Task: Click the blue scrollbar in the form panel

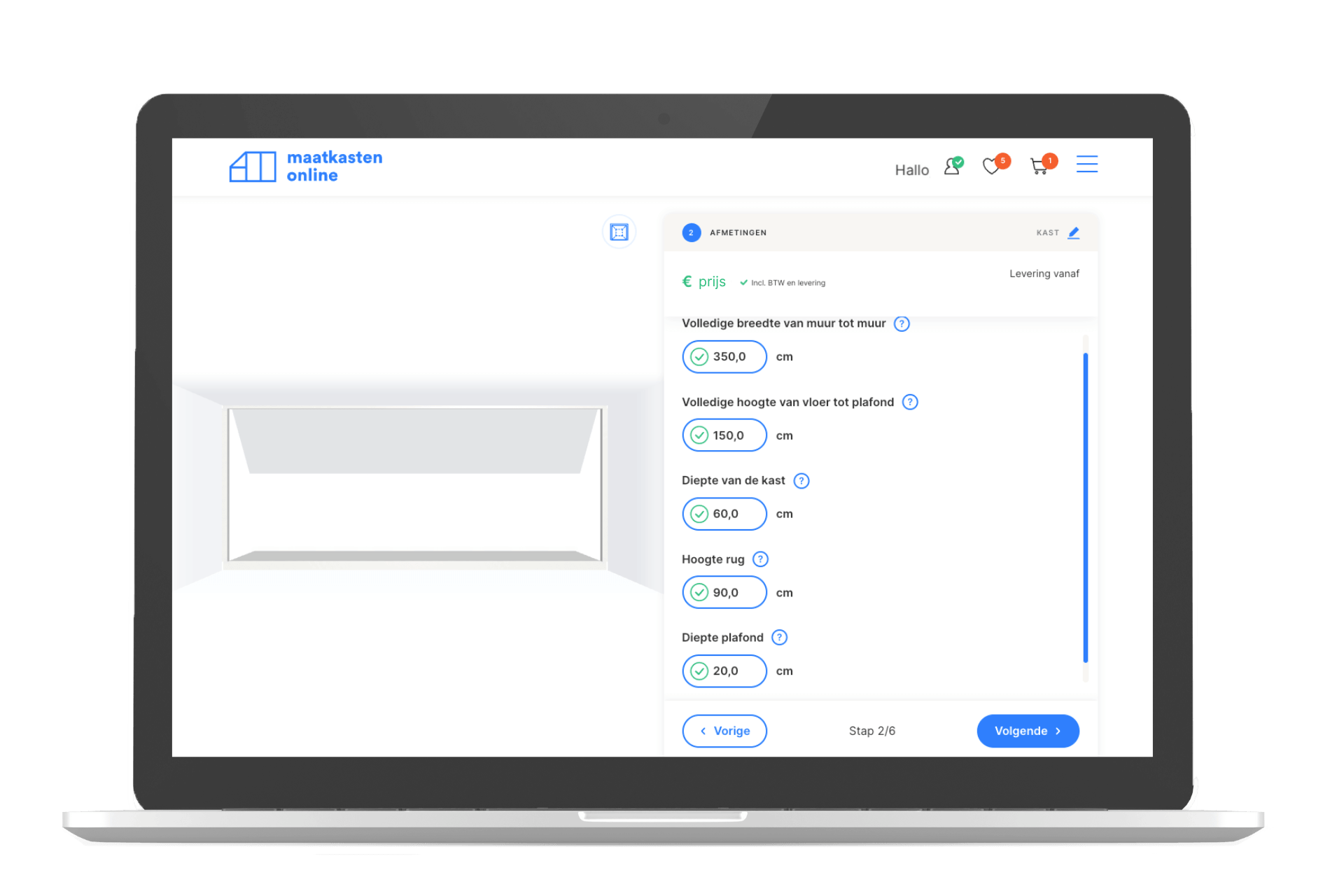Action: pos(1086,507)
